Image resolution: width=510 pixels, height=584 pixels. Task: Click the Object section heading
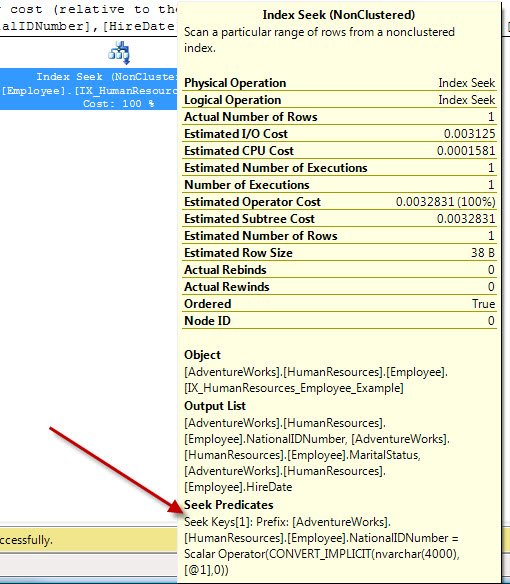202,355
